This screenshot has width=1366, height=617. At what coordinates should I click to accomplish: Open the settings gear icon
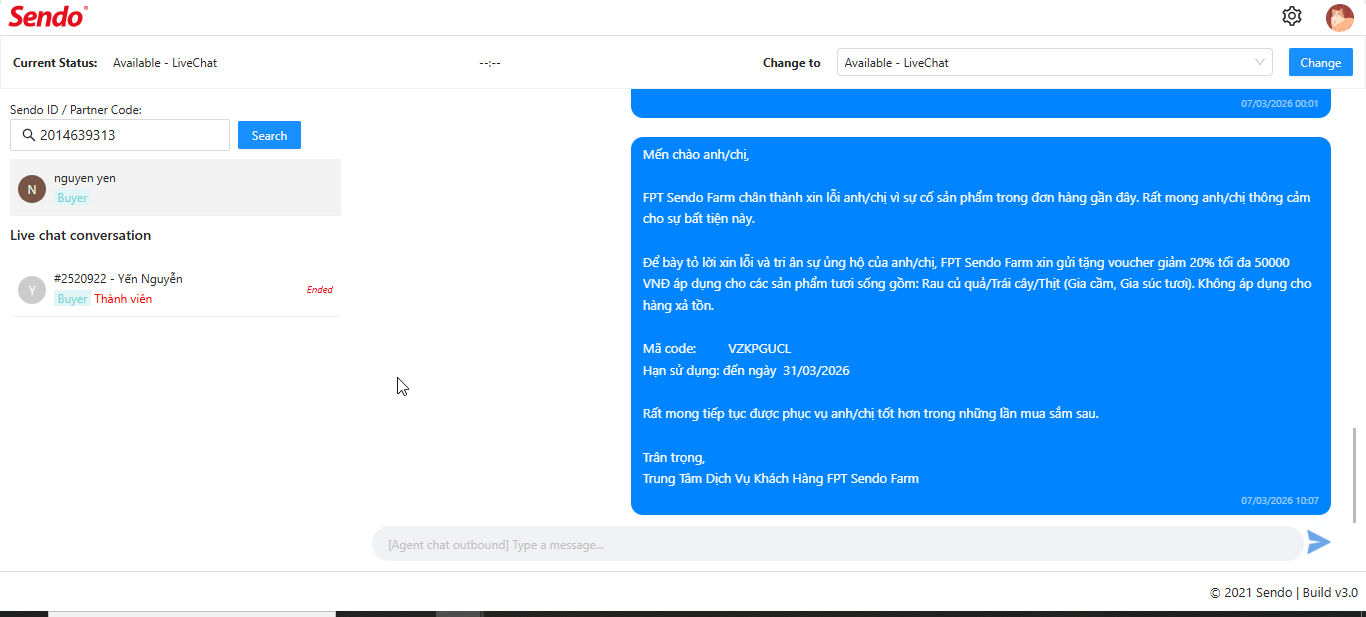coord(1292,16)
